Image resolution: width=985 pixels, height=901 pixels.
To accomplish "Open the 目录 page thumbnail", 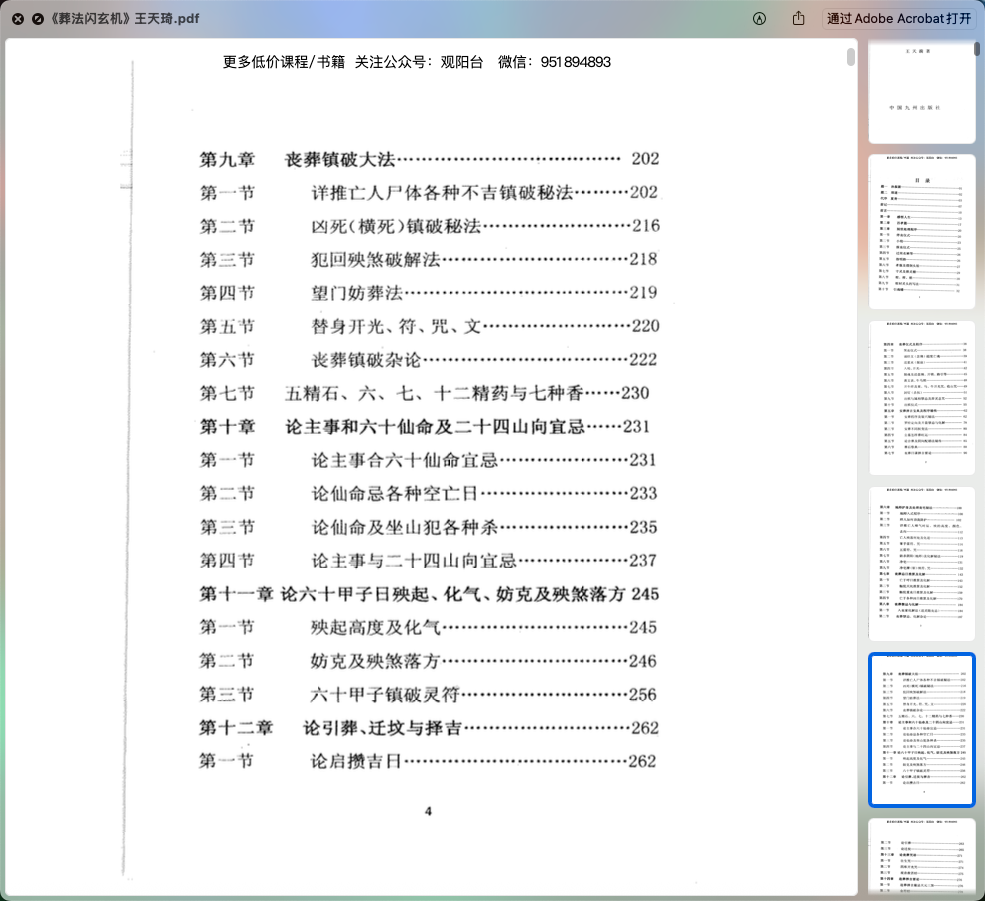I will tap(922, 231).
